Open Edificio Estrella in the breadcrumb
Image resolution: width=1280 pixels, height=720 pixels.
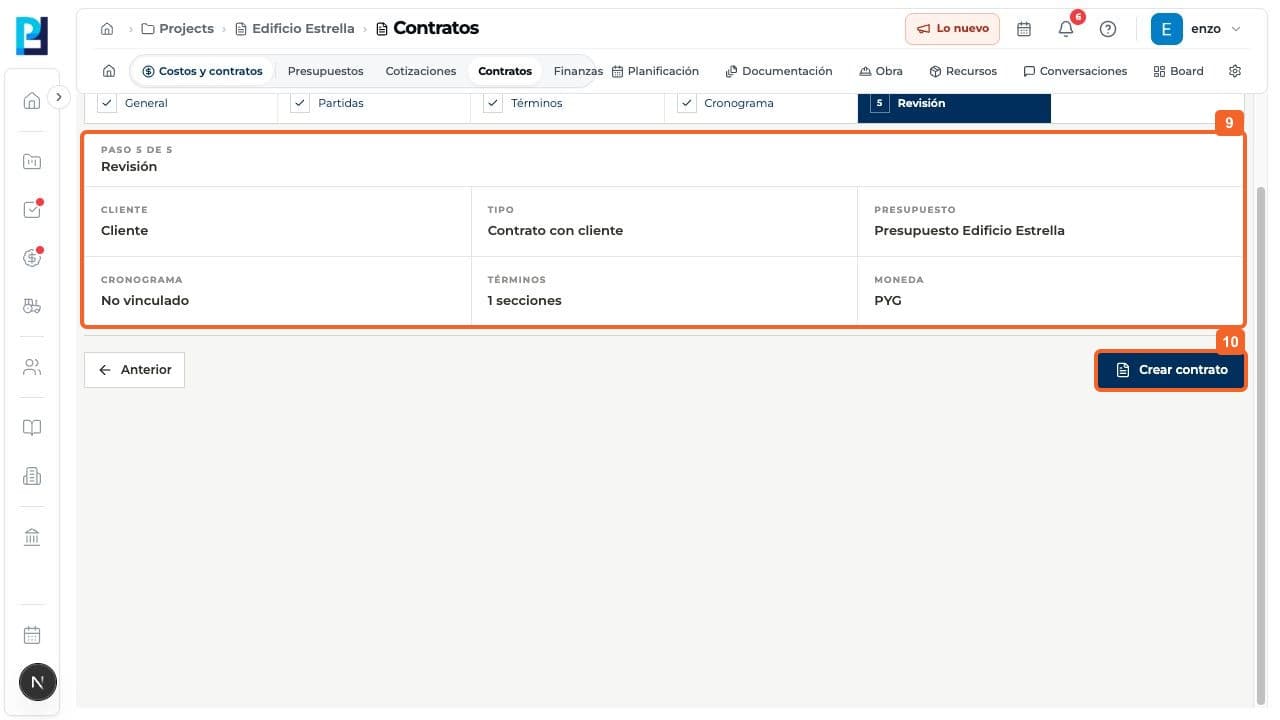coord(295,29)
